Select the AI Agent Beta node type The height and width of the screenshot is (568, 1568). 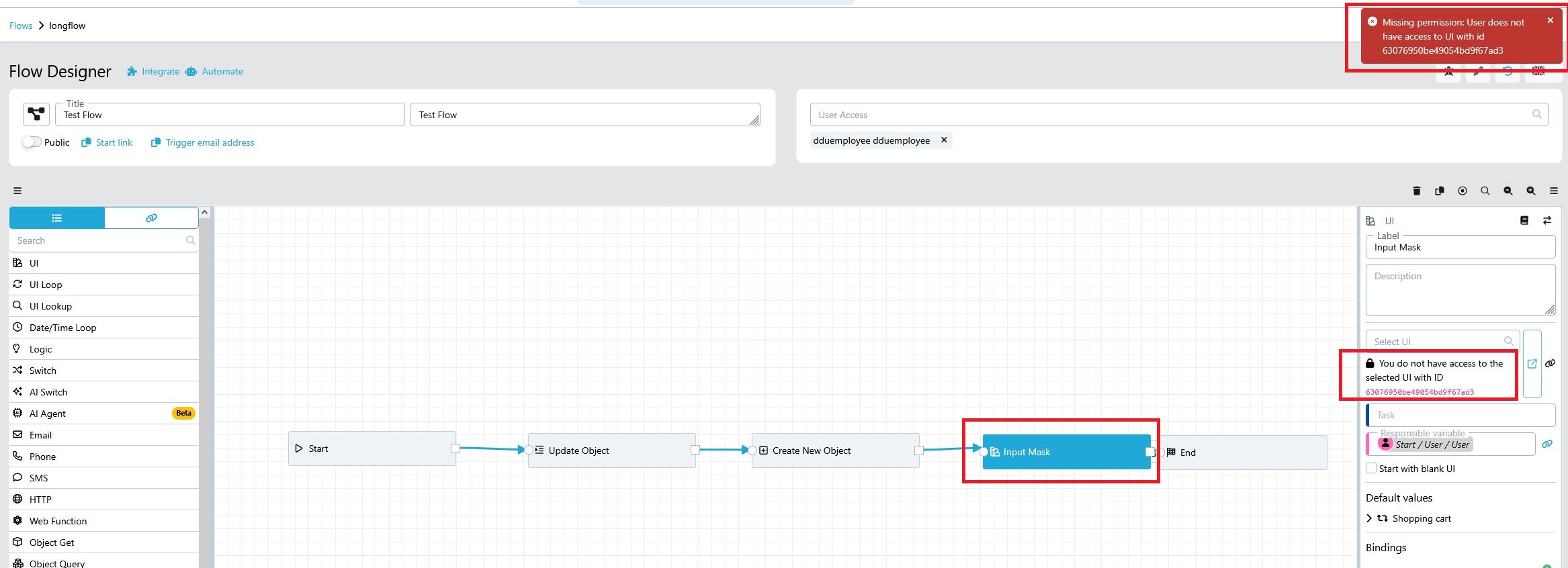104,414
